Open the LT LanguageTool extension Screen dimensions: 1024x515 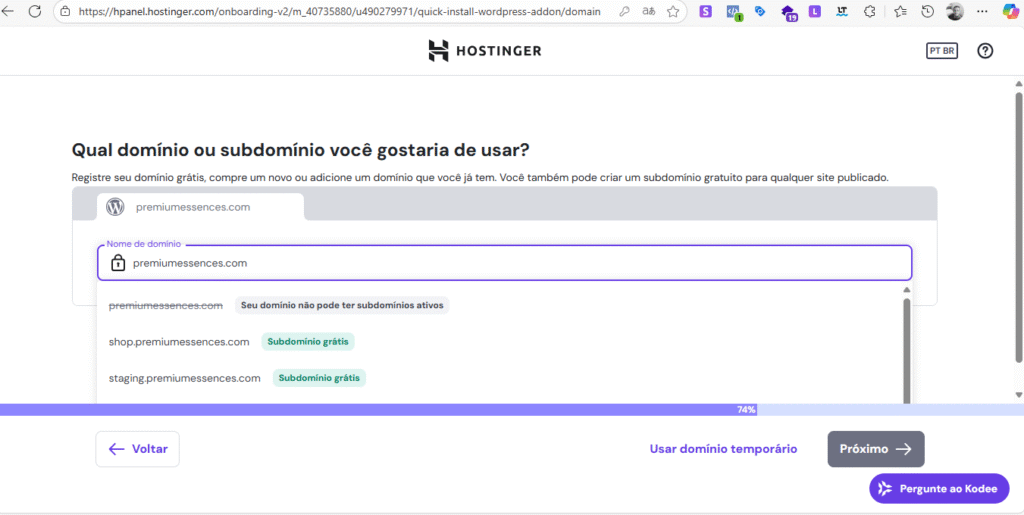(x=842, y=11)
